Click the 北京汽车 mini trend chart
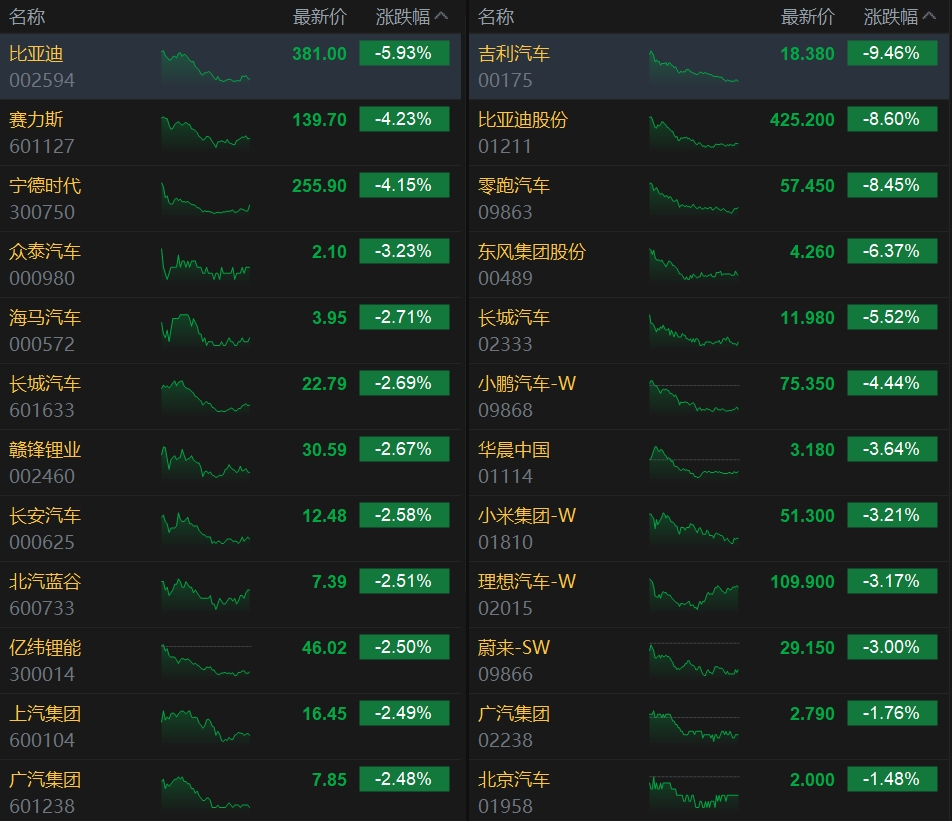952x821 pixels. (x=693, y=793)
